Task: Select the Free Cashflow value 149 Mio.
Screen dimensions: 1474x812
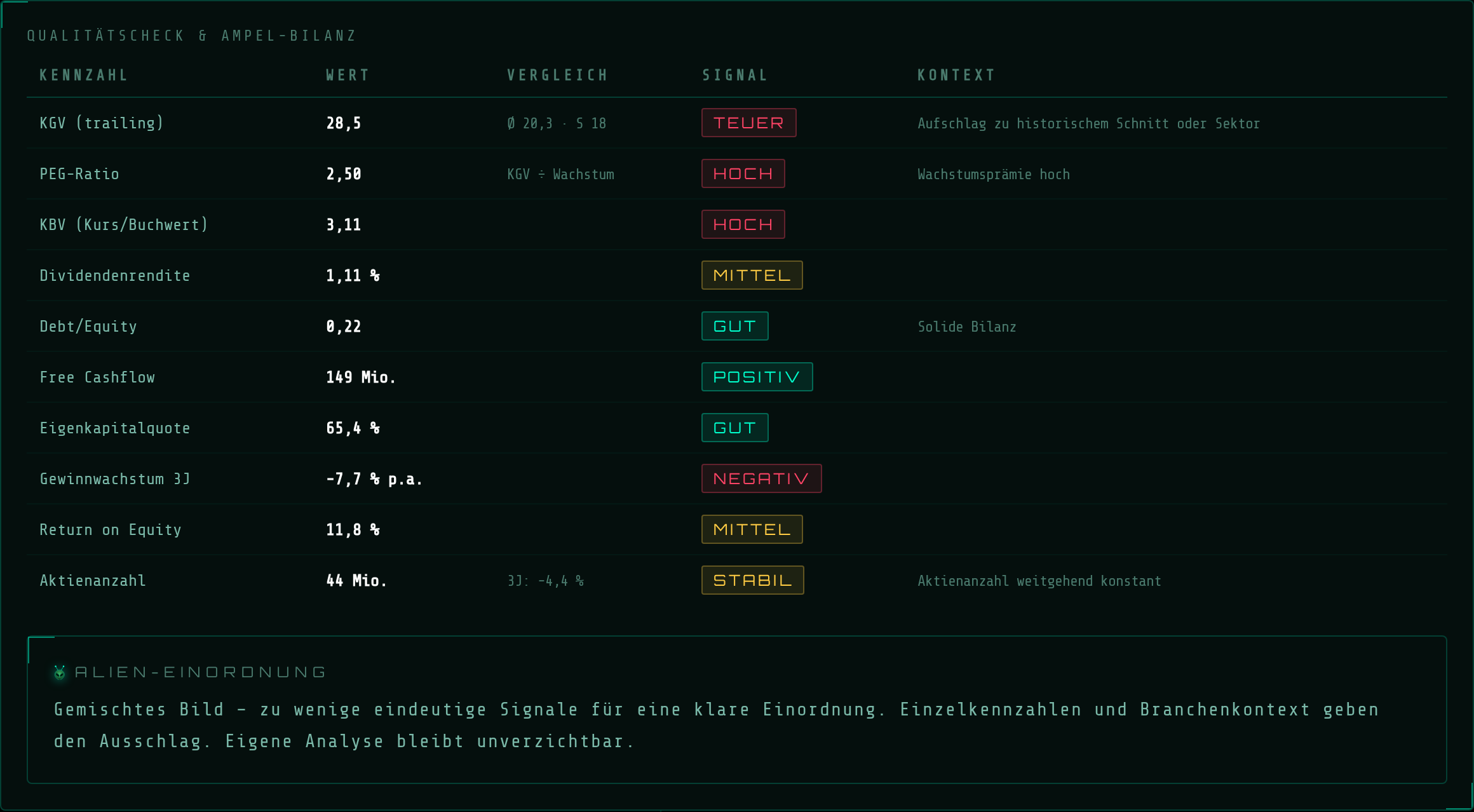Action: pos(361,377)
